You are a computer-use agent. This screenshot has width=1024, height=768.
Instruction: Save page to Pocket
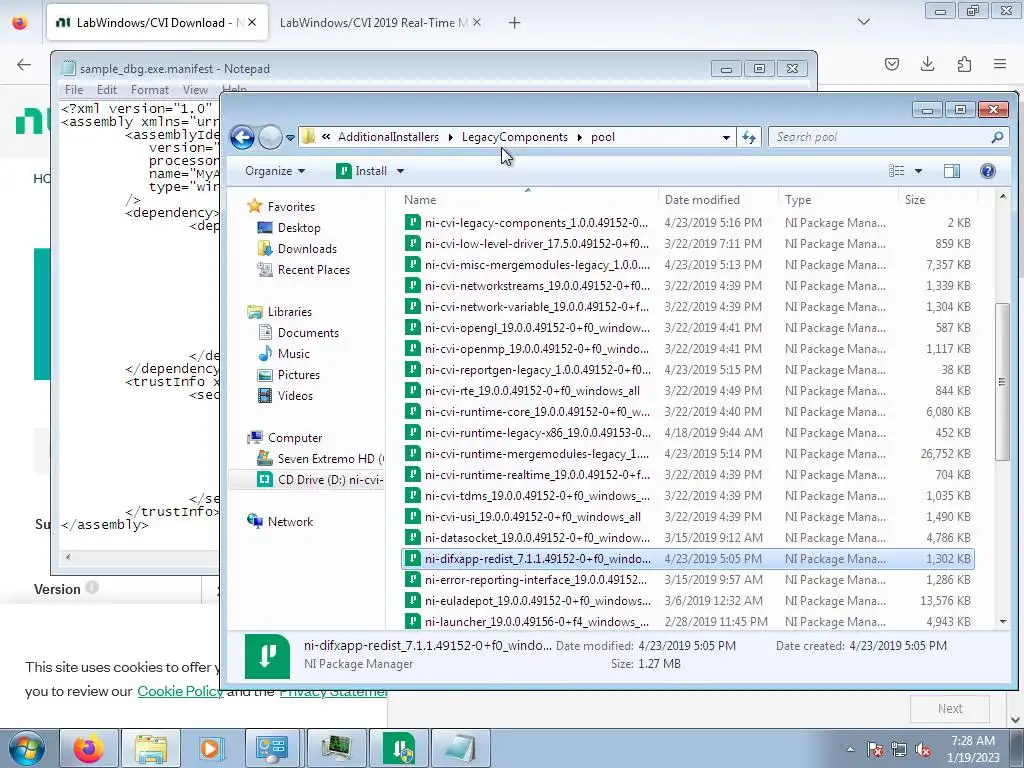pyautogui.click(x=891, y=64)
